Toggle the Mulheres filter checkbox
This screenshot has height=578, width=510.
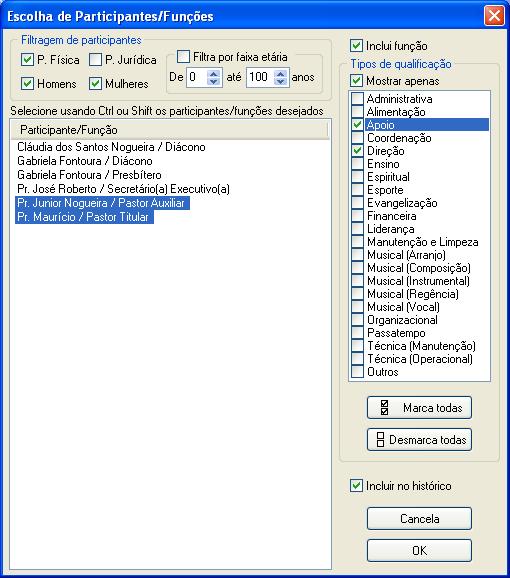coord(95,83)
